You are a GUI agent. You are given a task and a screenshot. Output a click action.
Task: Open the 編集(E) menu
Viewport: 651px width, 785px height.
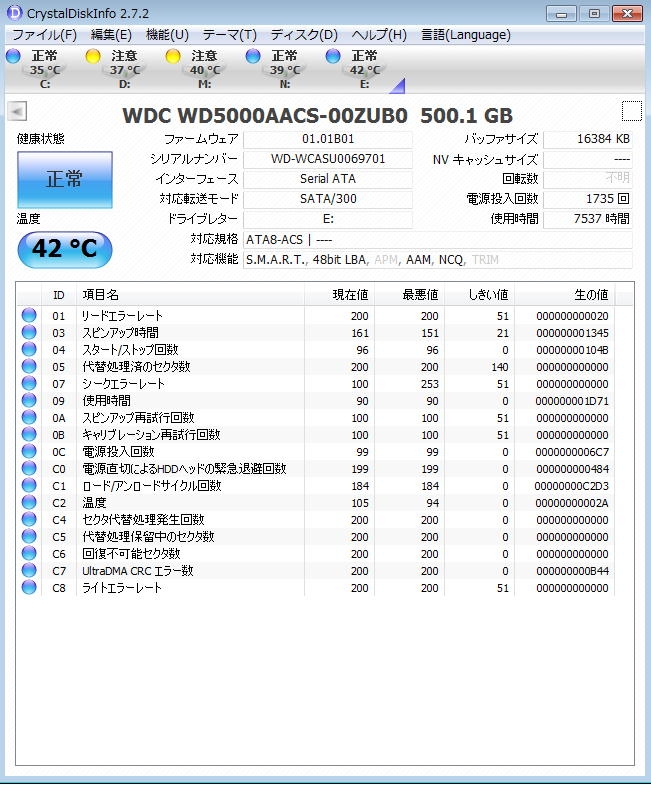point(111,35)
